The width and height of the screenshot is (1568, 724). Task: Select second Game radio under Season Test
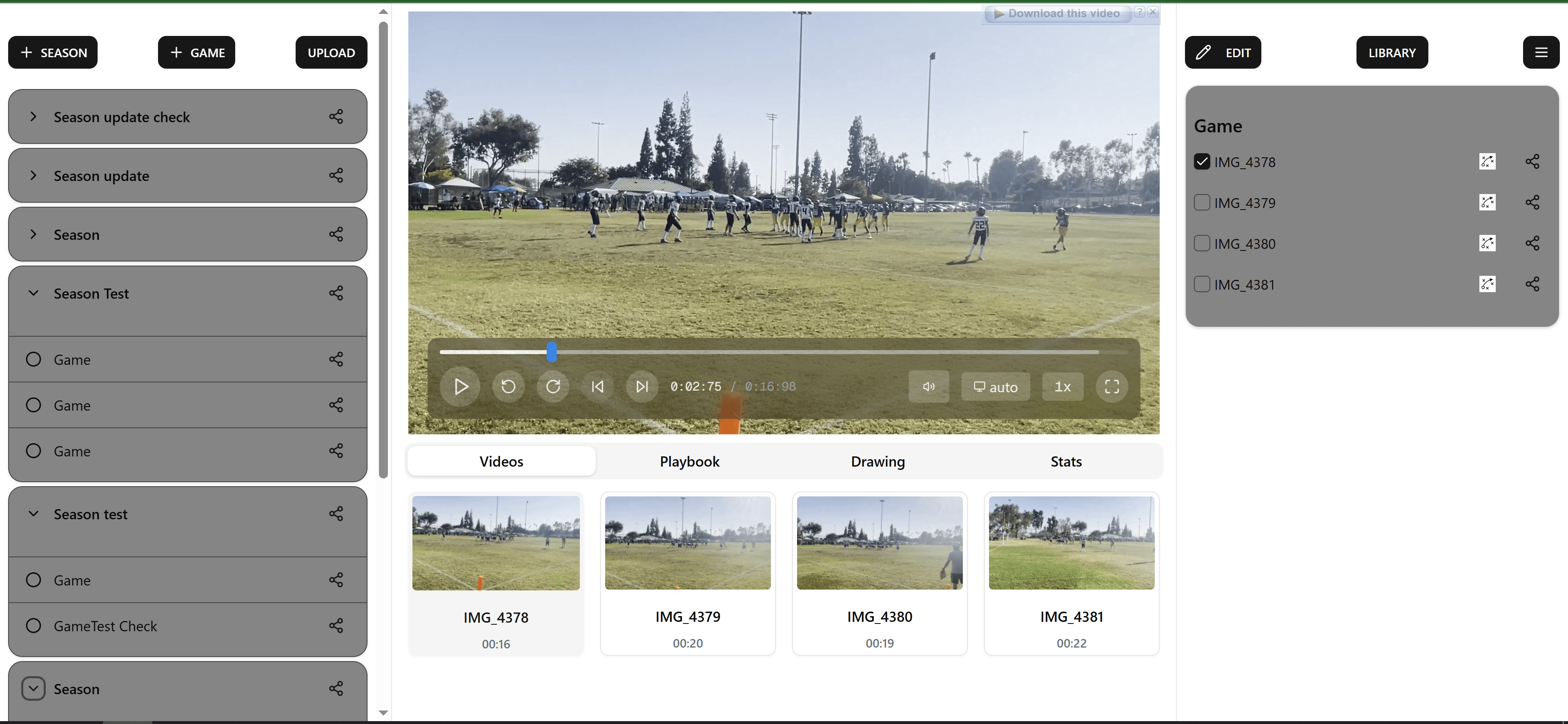coord(33,405)
